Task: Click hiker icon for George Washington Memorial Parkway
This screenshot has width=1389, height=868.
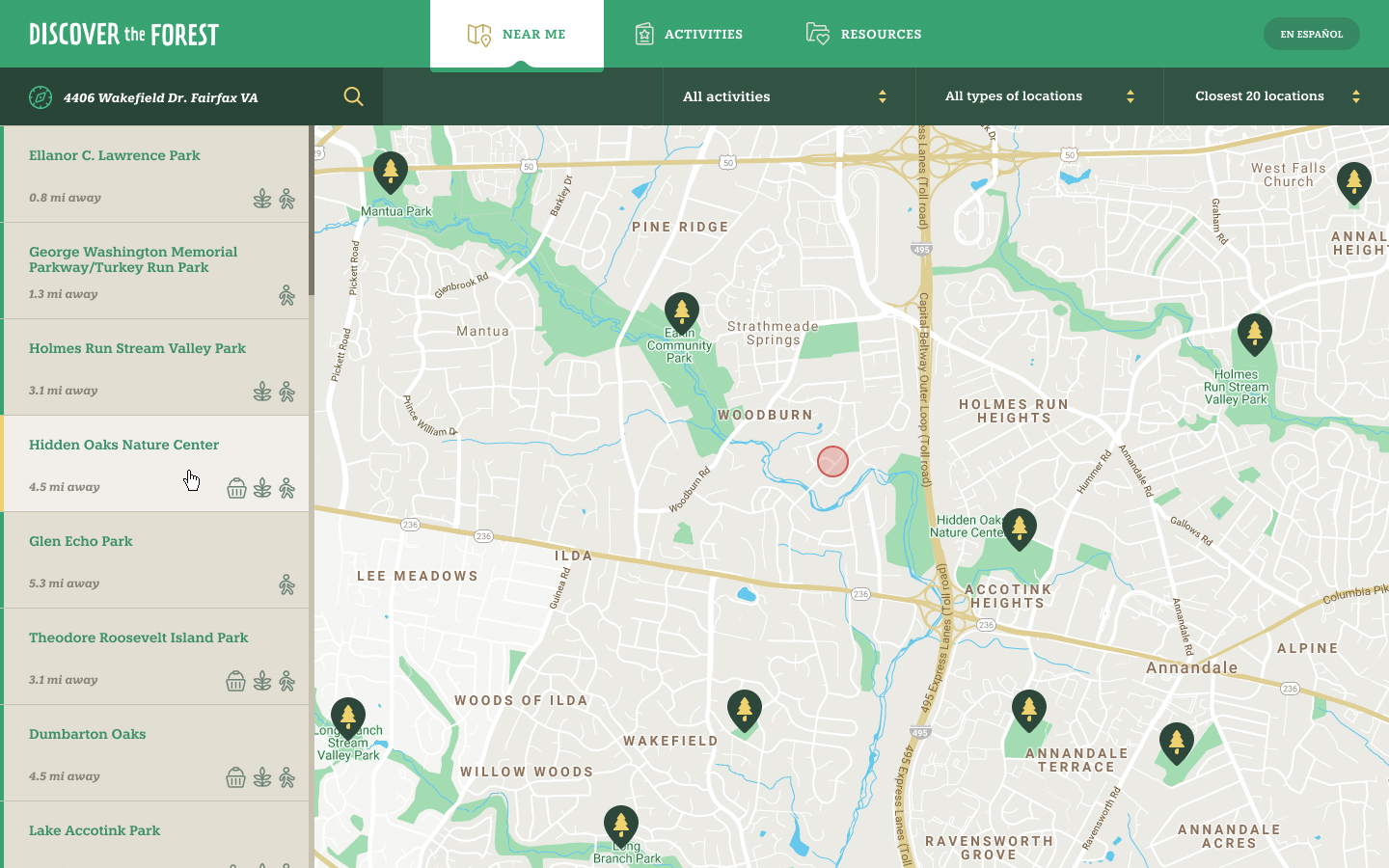Action: pyautogui.click(x=286, y=295)
